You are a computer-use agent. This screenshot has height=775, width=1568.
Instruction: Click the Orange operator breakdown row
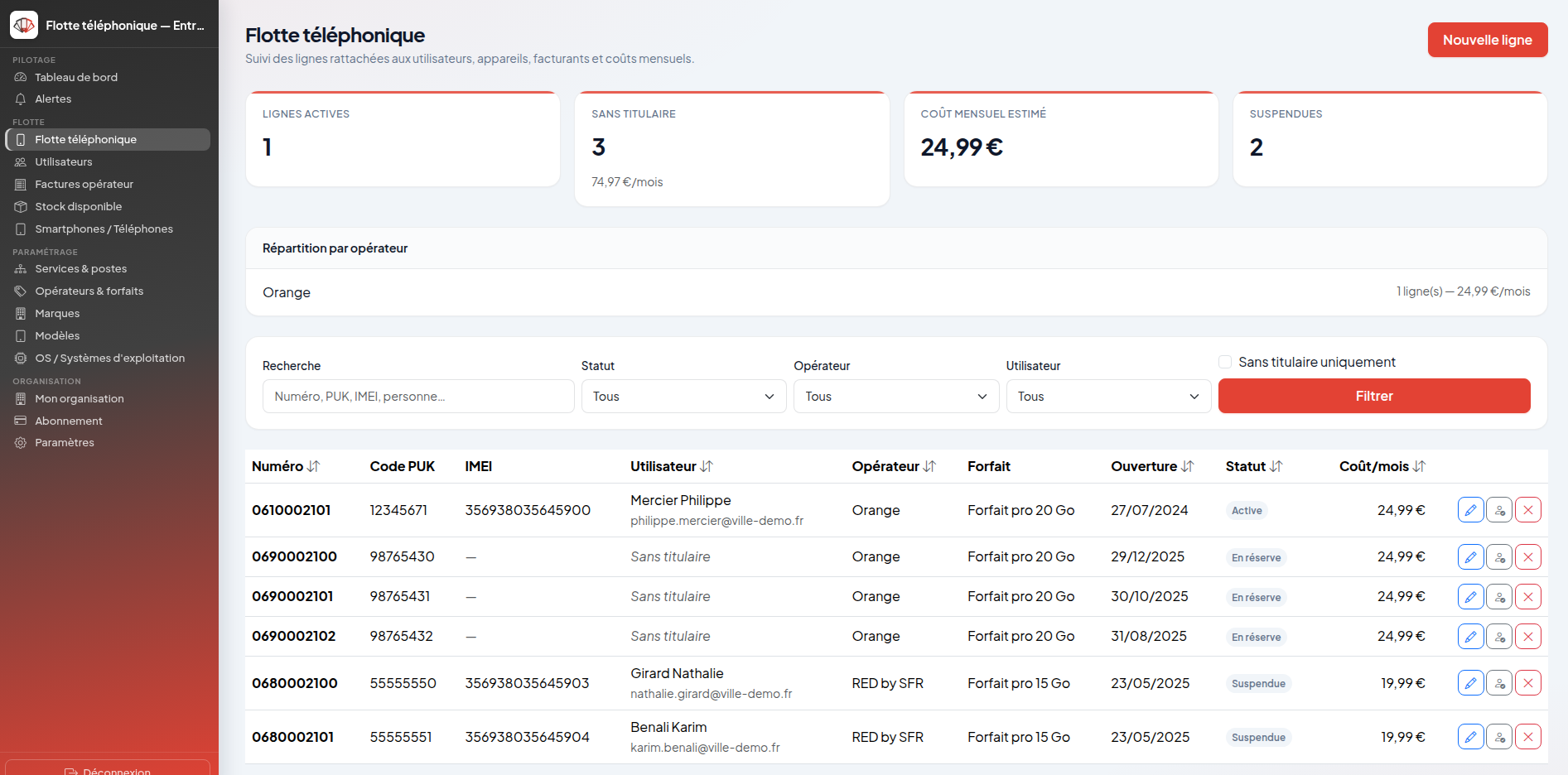click(x=896, y=292)
